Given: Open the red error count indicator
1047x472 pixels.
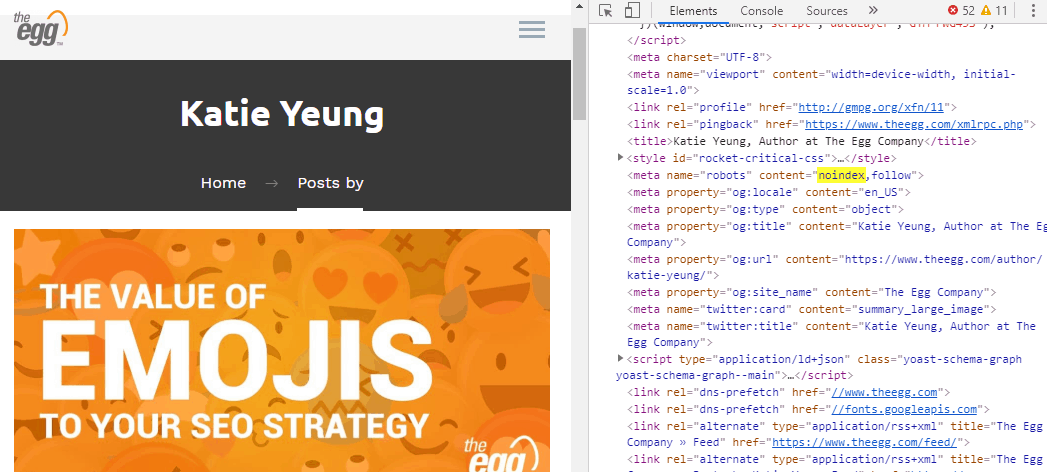Looking at the screenshot, I should point(961,11).
